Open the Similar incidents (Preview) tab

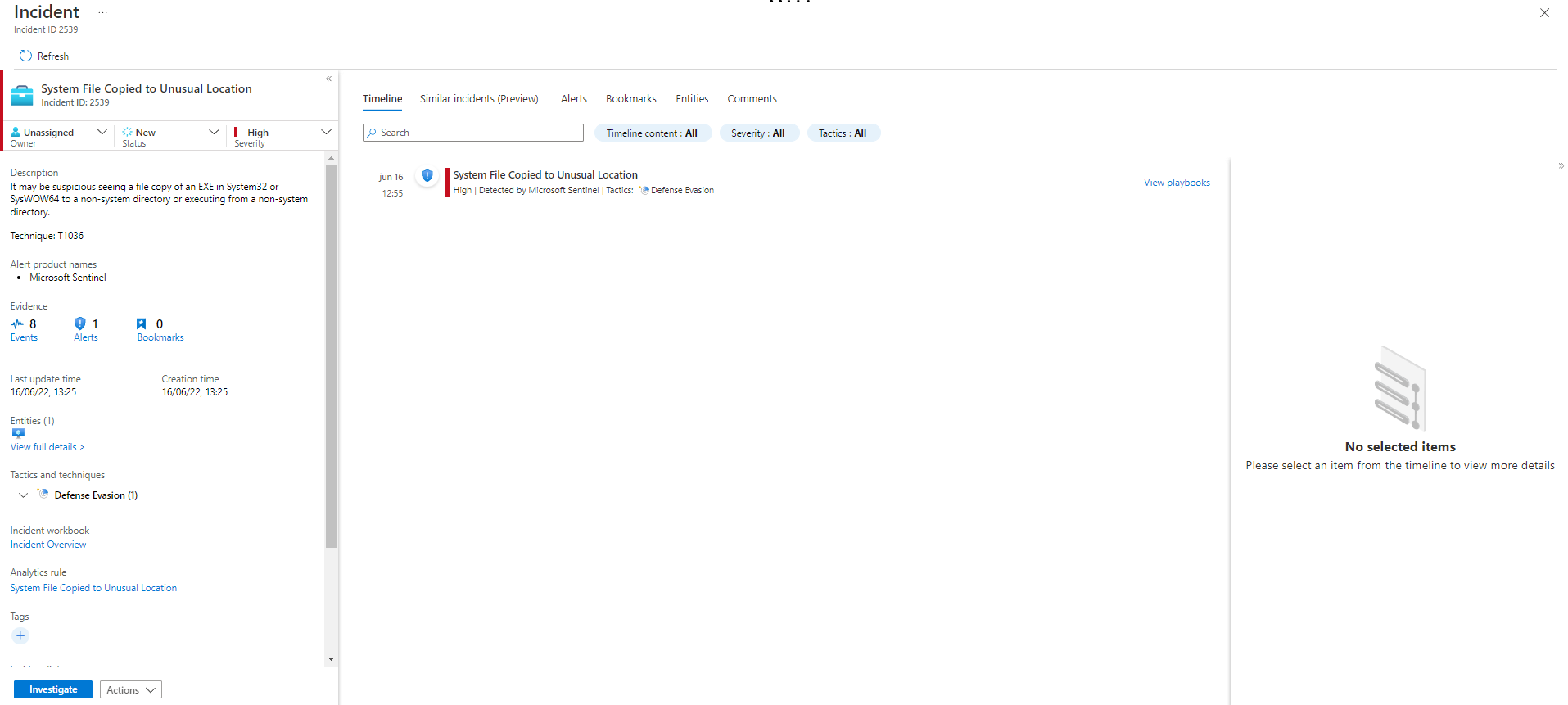[x=479, y=99]
